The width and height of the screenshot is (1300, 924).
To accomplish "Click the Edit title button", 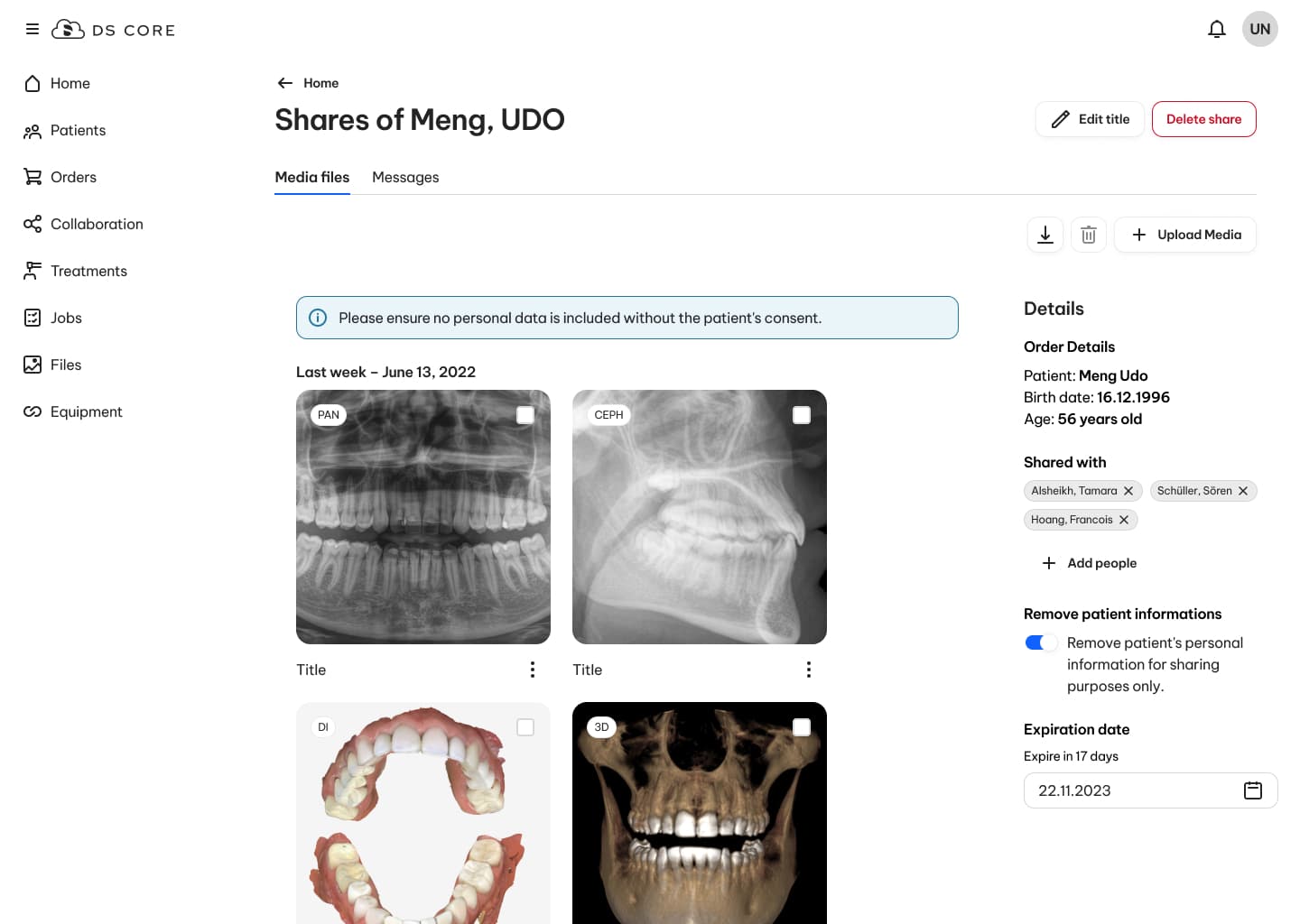I will [1090, 119].
